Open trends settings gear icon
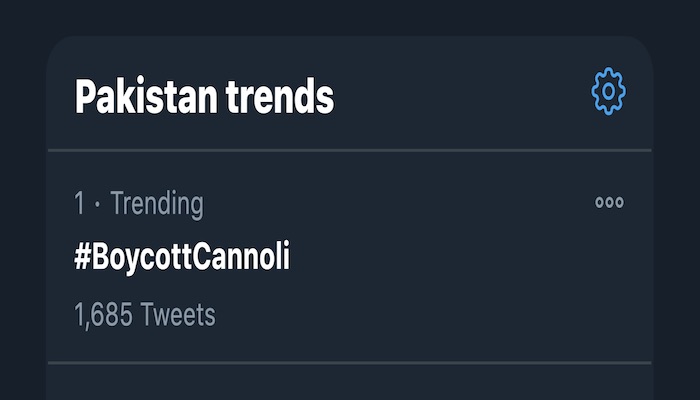The image size is (700, 400). point(608,92)
